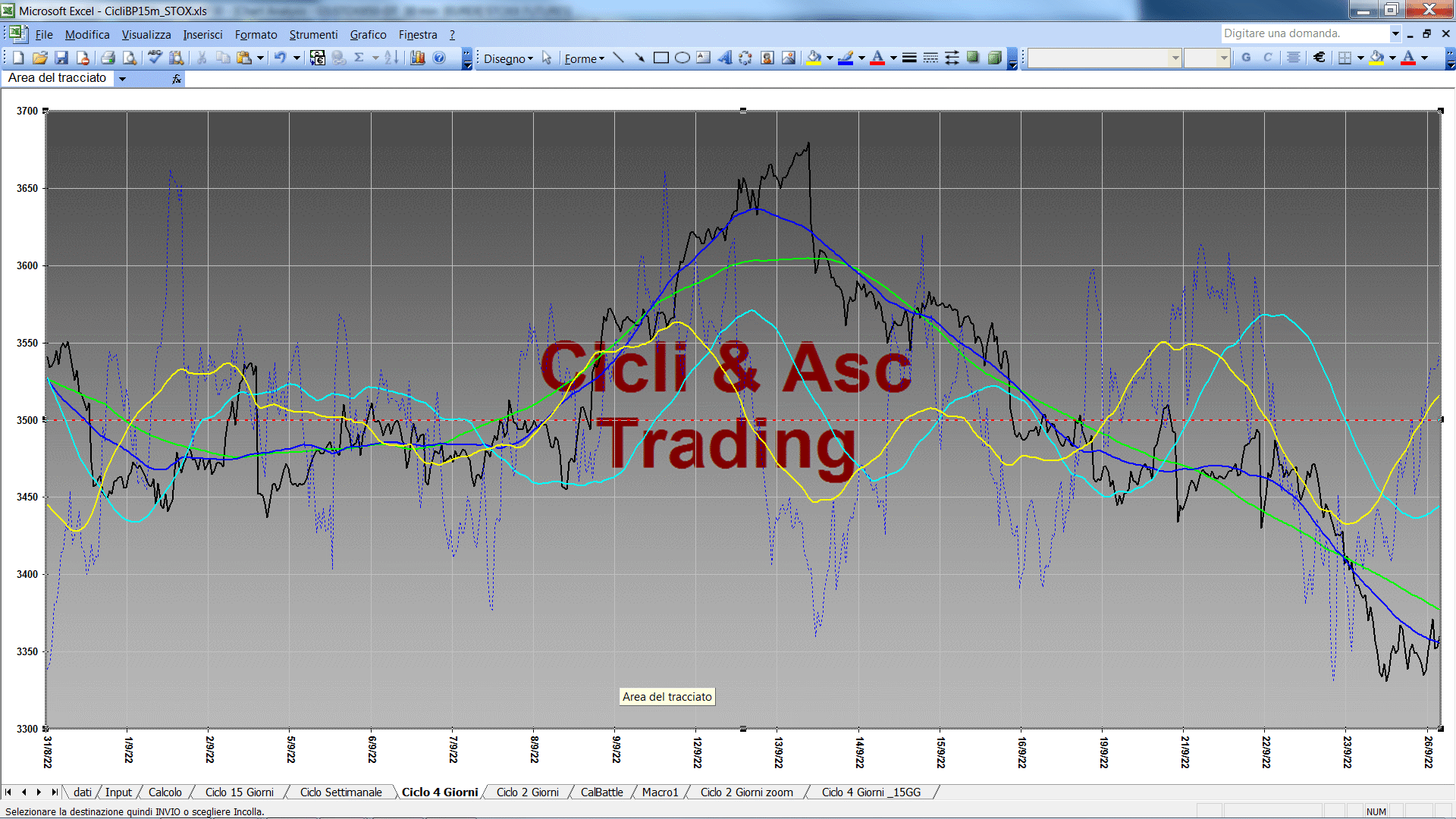The width and height of the screenshot is (1456, 819).
Task: Open the Chart Wizard icon
Action: [418, 58]
